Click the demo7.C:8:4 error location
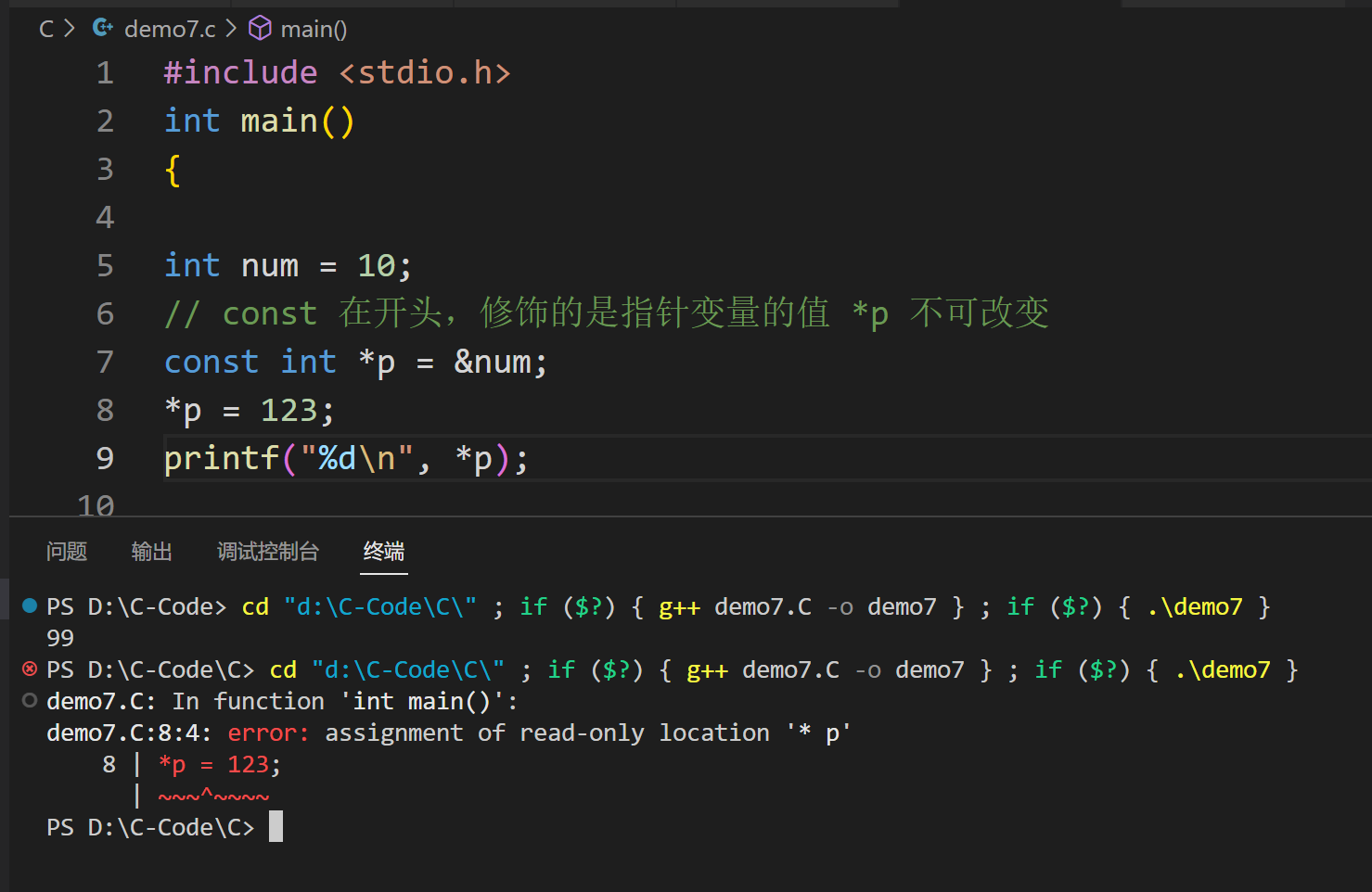Image resolution: width=1372 pixels, height=892 pixels. tap(129, 733)
